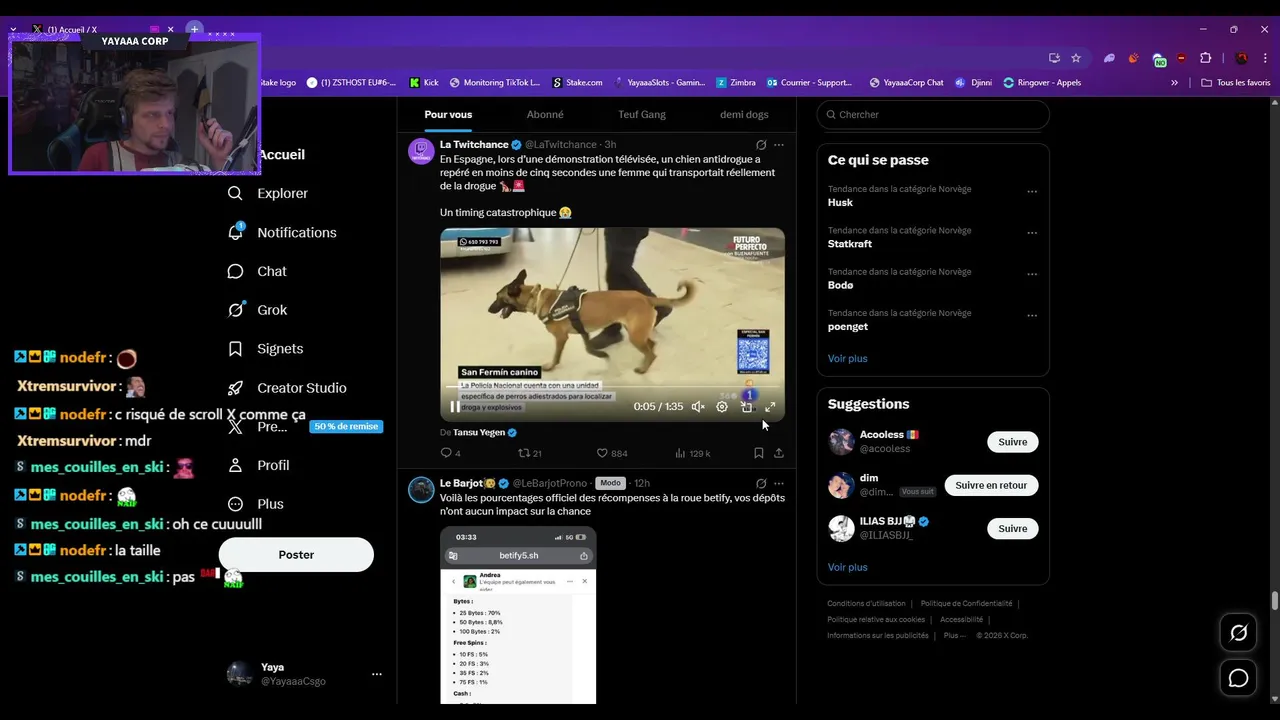Open Chrome three-dot menu

click(1266, 58)
